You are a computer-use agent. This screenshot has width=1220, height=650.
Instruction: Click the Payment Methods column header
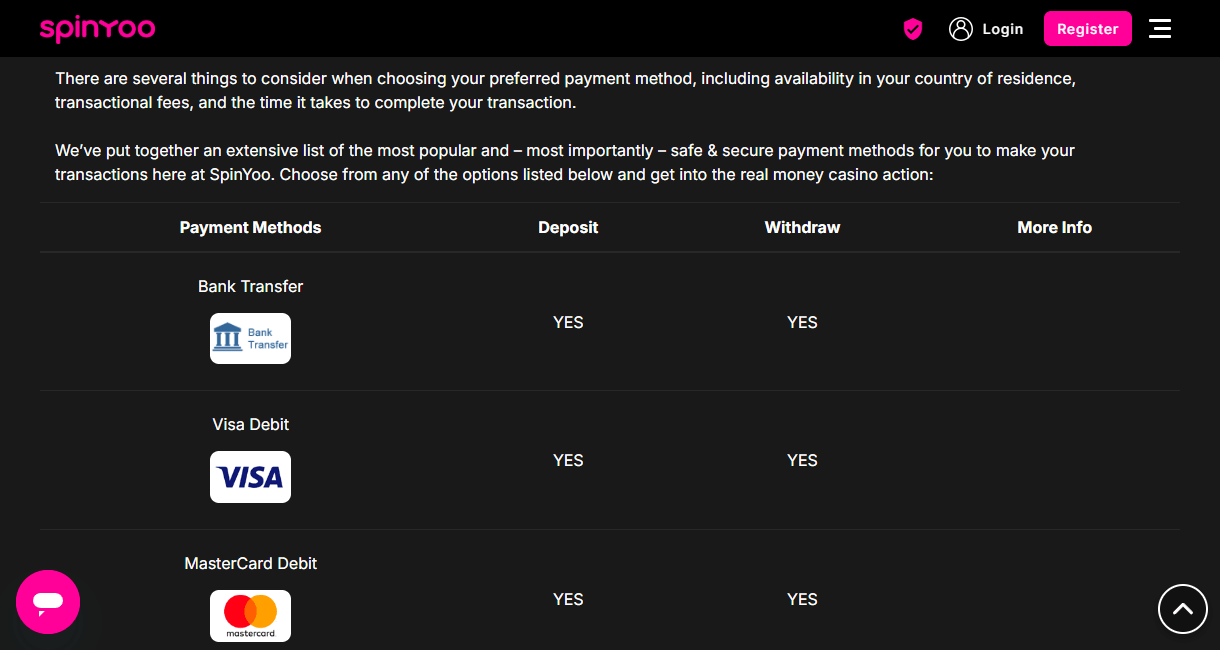click(250, 227)
